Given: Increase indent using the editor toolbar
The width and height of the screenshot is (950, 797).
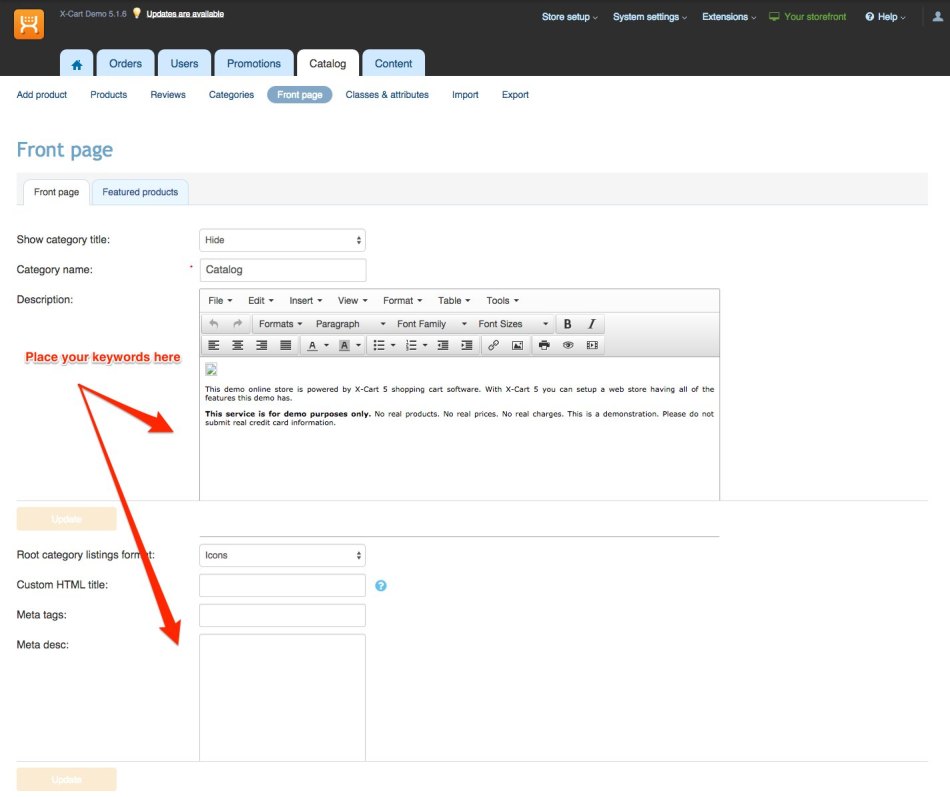Looking at the screenshot, I should (x=465, y=345).
